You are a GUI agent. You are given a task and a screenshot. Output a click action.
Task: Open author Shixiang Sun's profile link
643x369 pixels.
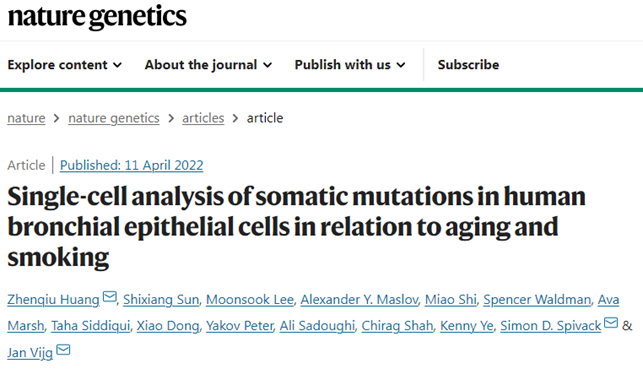[161, 300]
